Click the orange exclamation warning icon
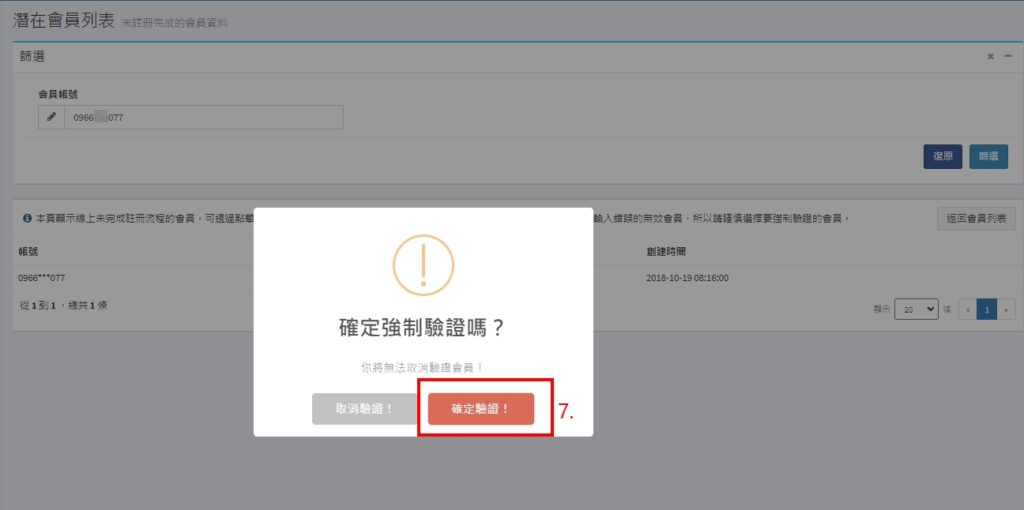 (x=423, y=265)
